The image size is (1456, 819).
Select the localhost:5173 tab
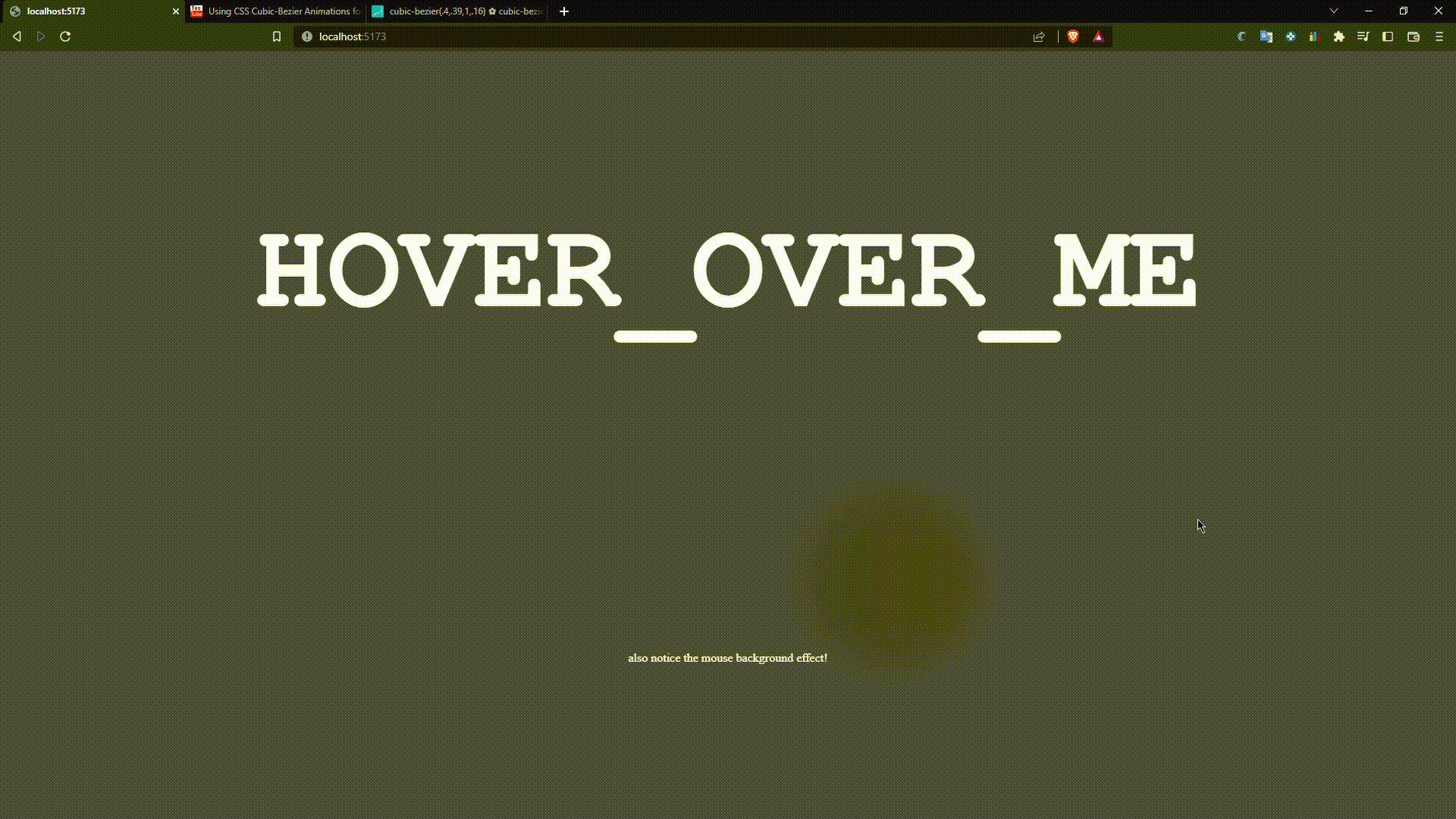pos(93,11)
